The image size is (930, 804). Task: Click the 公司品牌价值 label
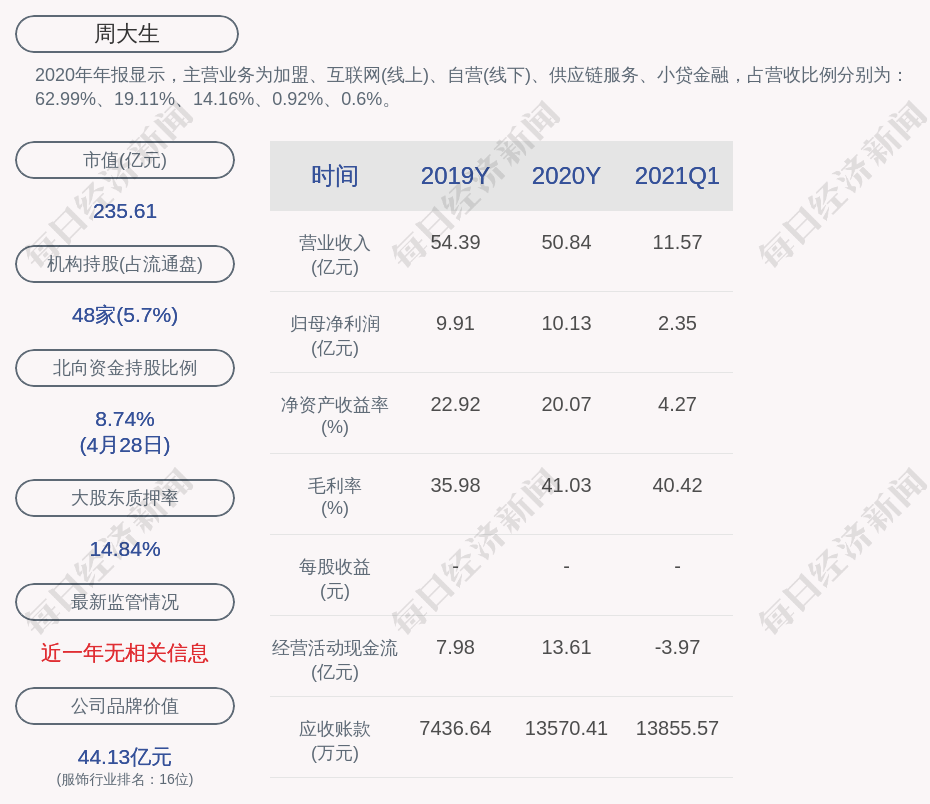click(125, 706)
